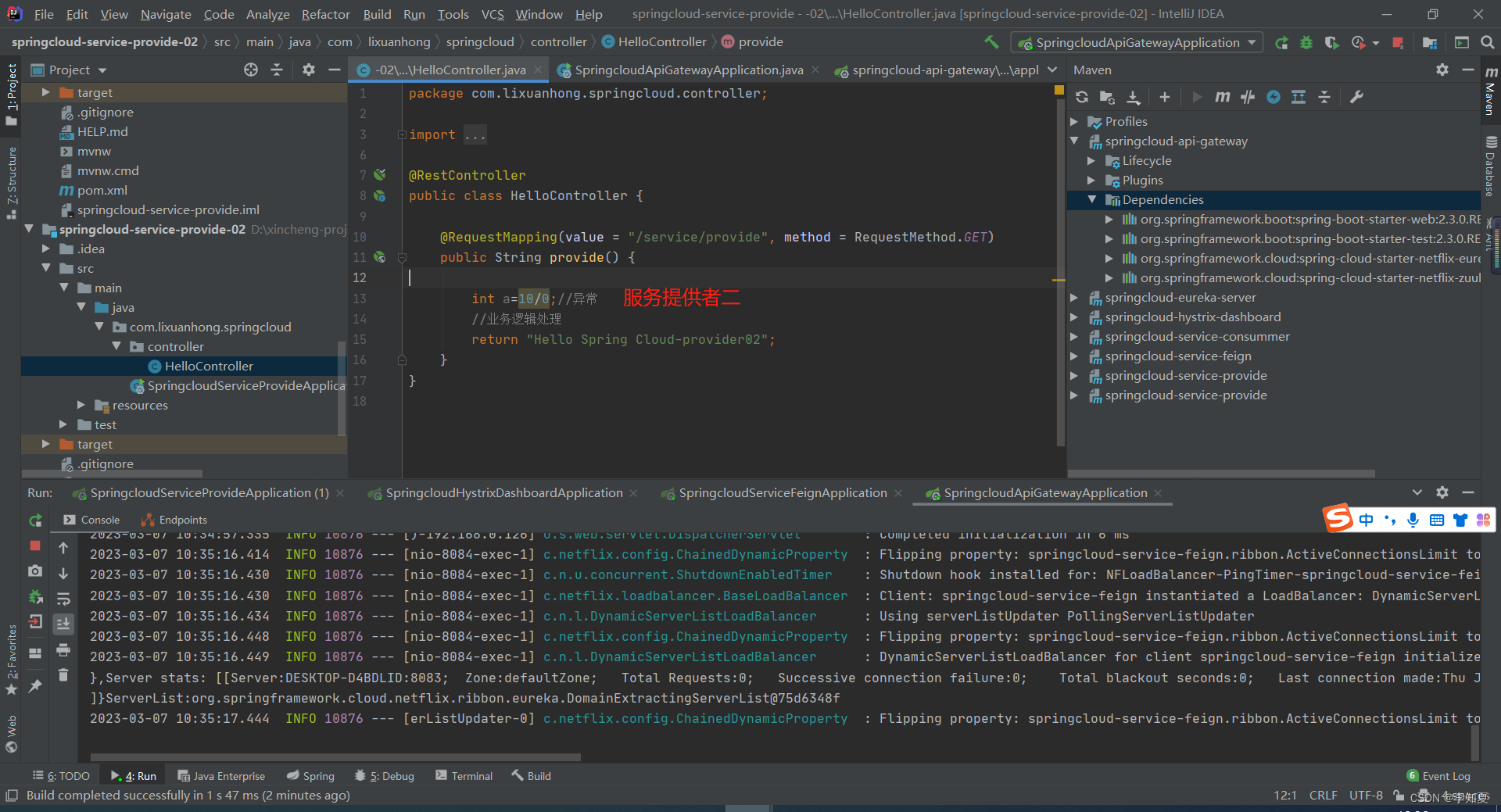
Task: Add Maven project with the plus icon
Action: click(x=1165, y=97)
